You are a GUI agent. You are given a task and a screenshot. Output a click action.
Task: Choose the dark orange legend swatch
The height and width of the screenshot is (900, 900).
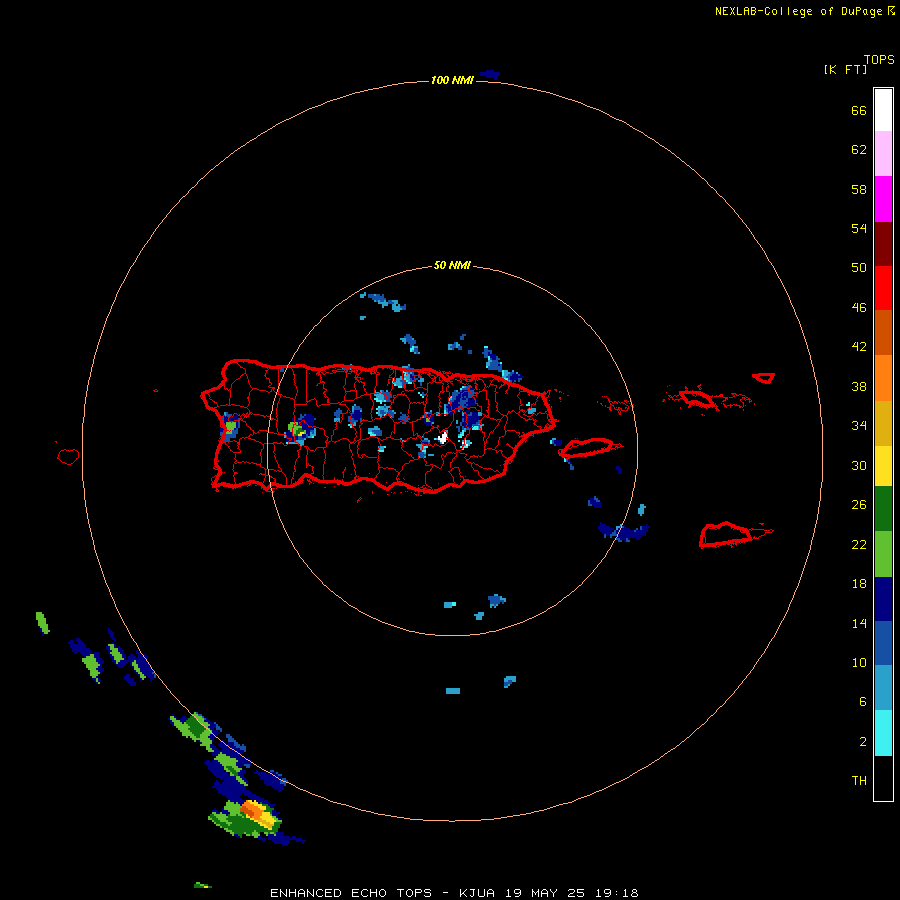tap(883, 332)
